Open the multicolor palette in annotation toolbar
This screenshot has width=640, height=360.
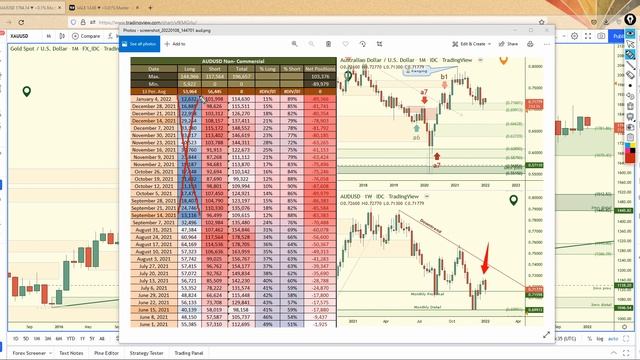click(630, 147)
